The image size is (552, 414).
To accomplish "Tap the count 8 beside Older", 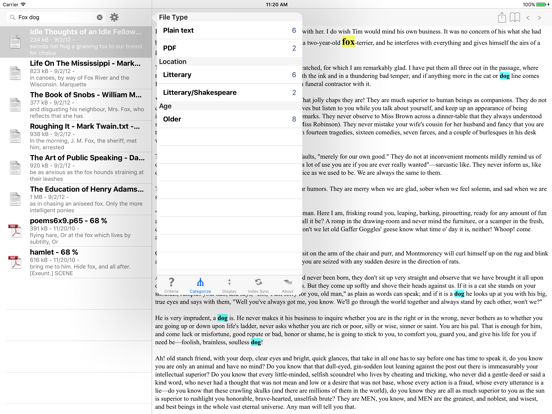I will pos(294,119).
